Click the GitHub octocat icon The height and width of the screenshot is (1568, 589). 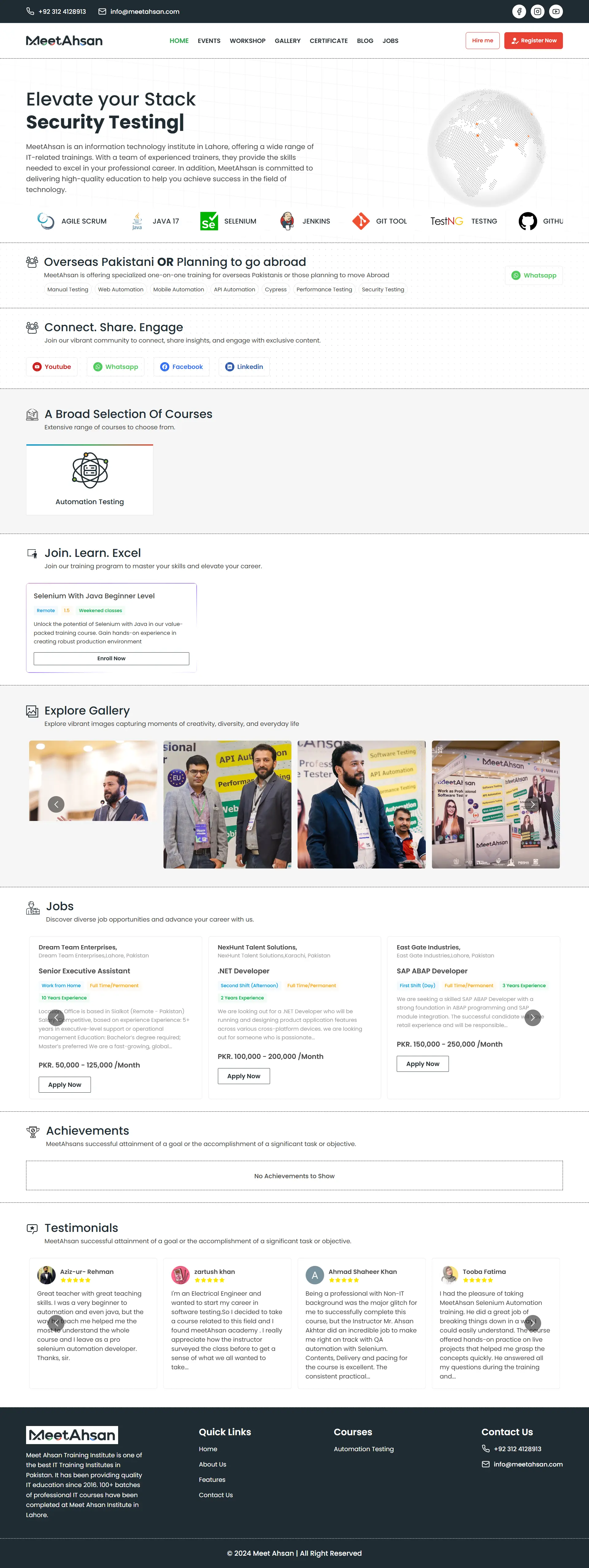point(527,221)
